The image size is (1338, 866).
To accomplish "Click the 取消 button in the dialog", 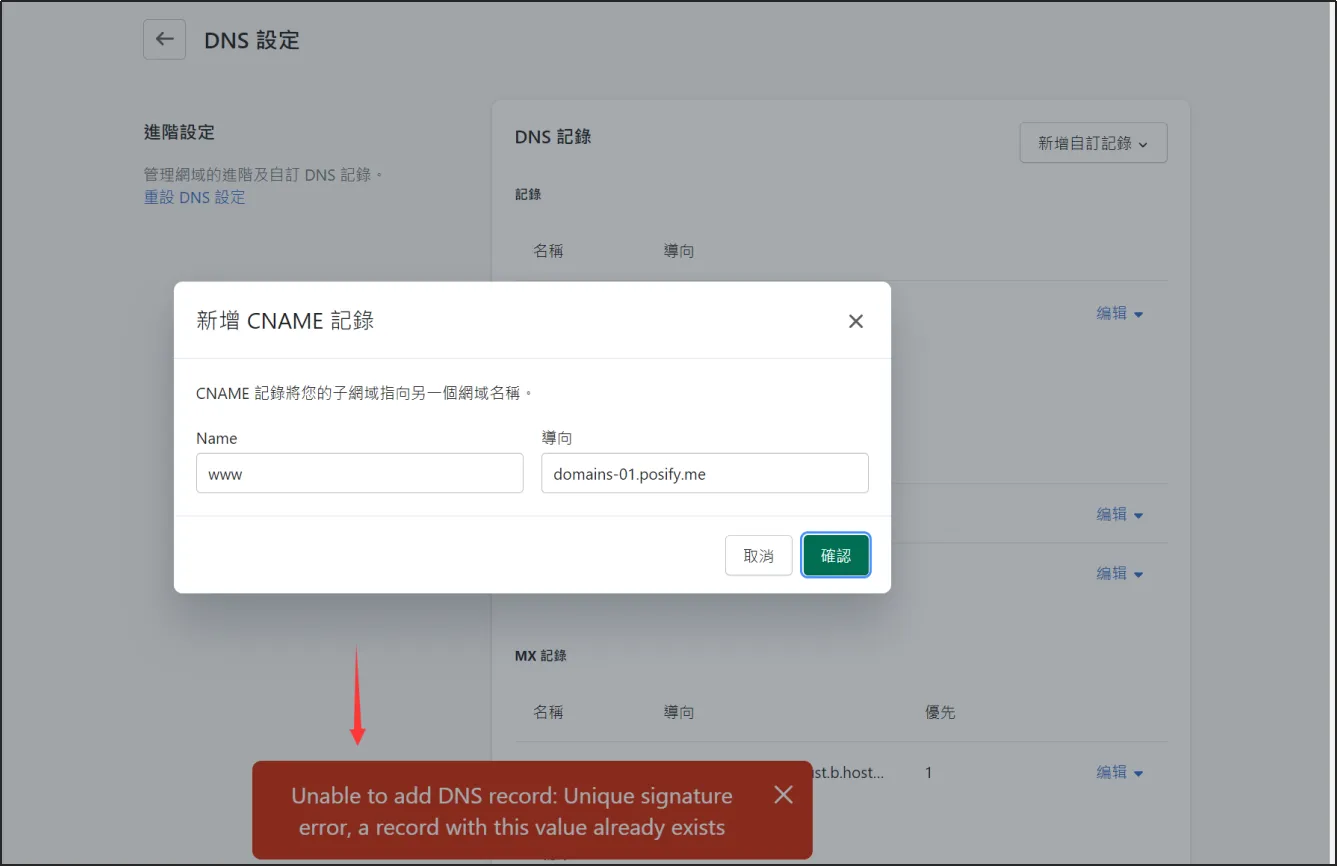I will [758, 556].
